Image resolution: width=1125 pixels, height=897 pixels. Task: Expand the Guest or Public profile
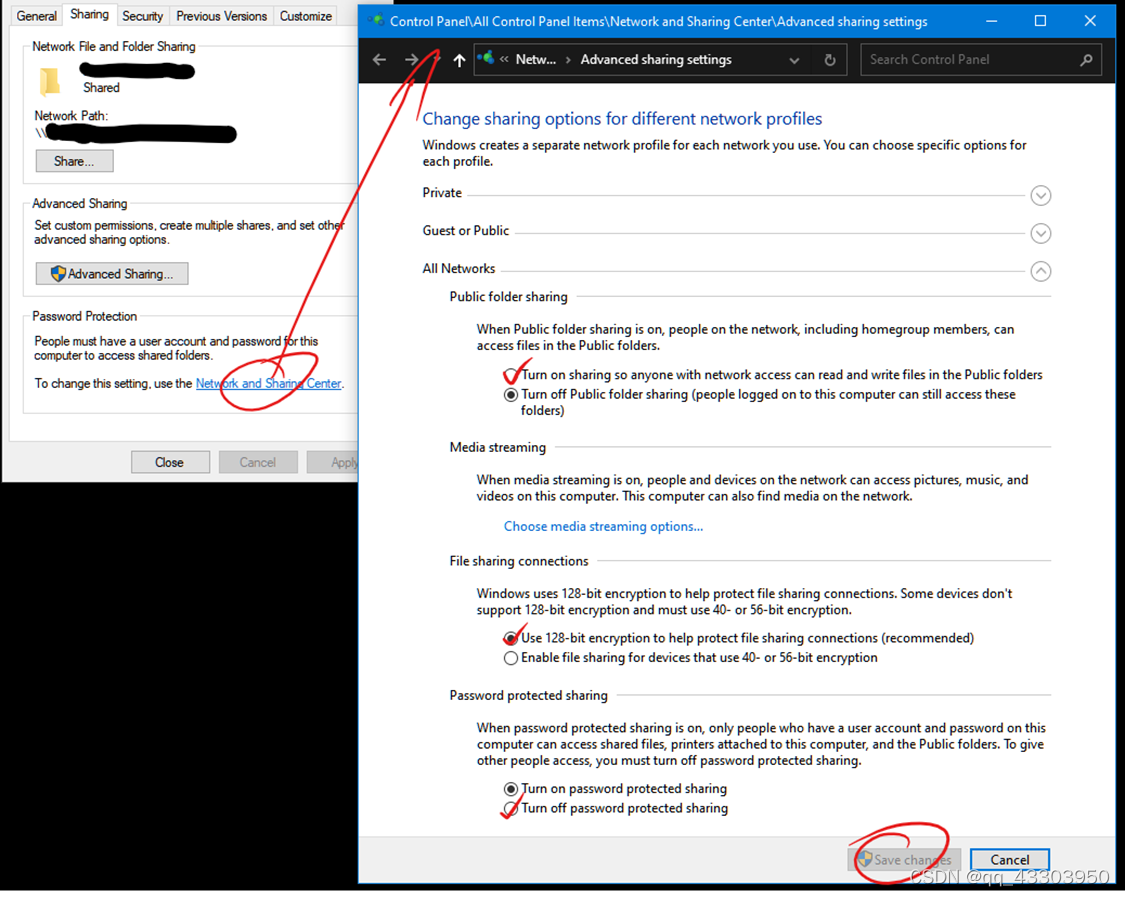click(x=1040, y=233)
